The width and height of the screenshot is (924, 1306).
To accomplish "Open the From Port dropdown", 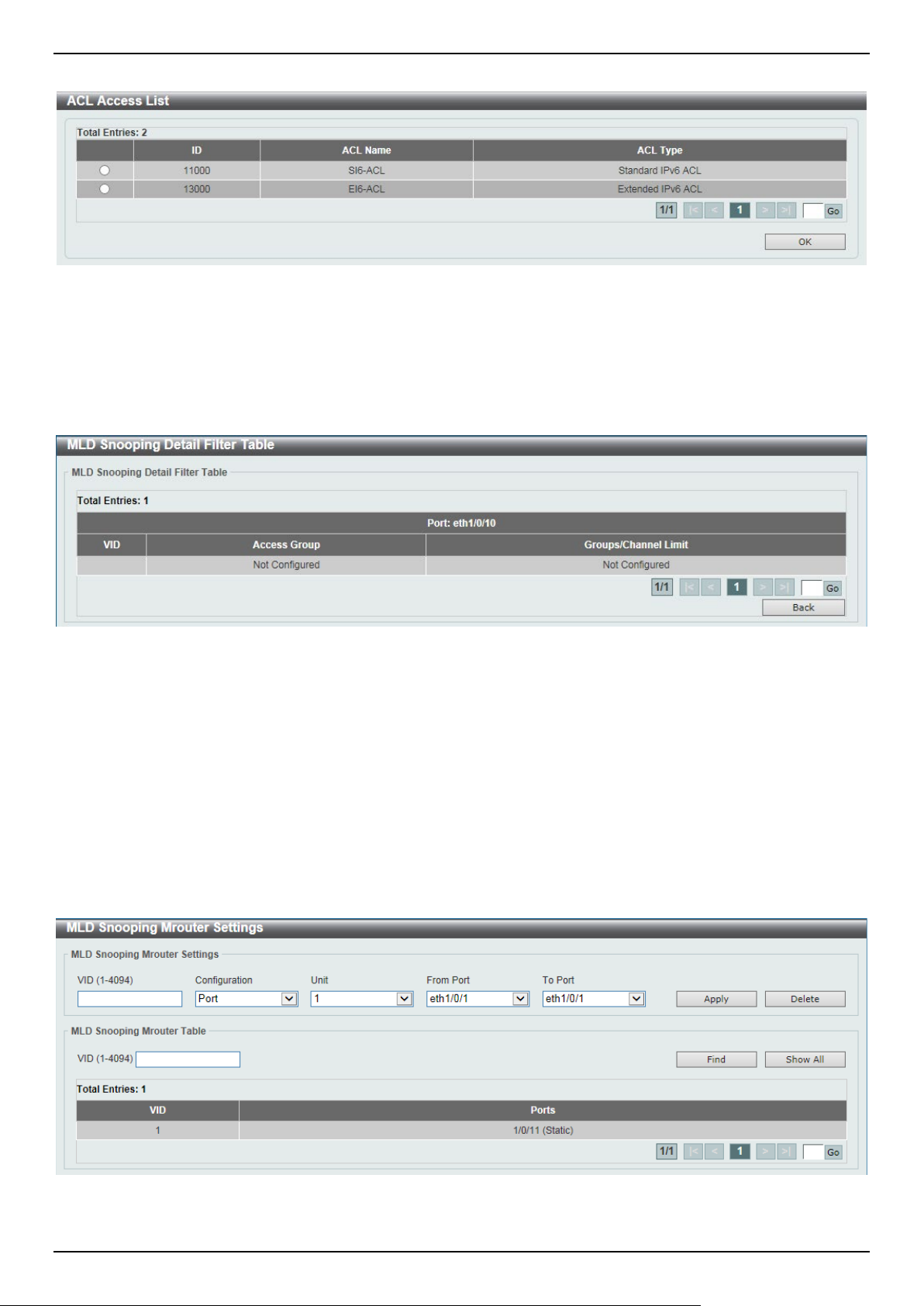I will click(478, 999).
